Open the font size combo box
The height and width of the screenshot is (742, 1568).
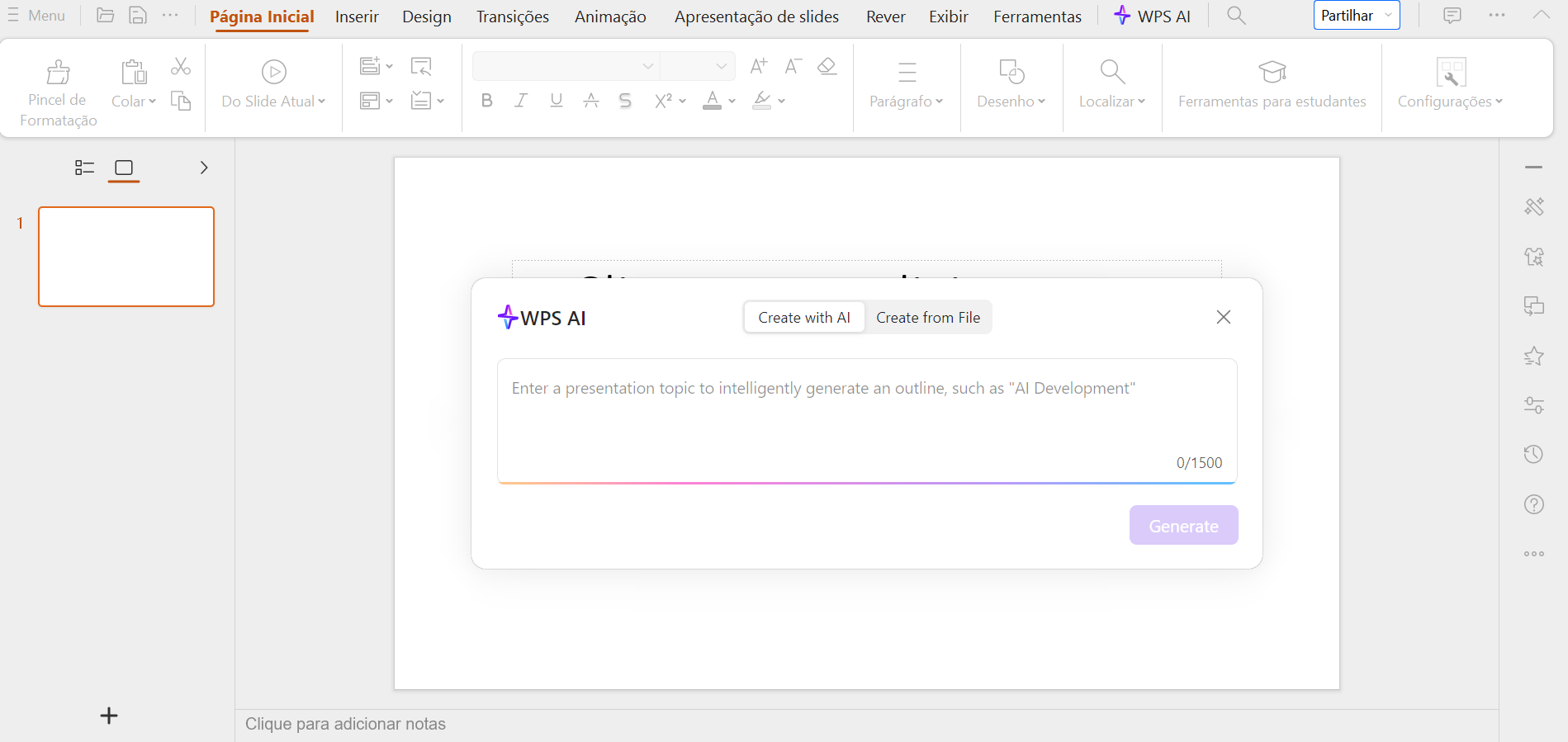tap(698, 66)
